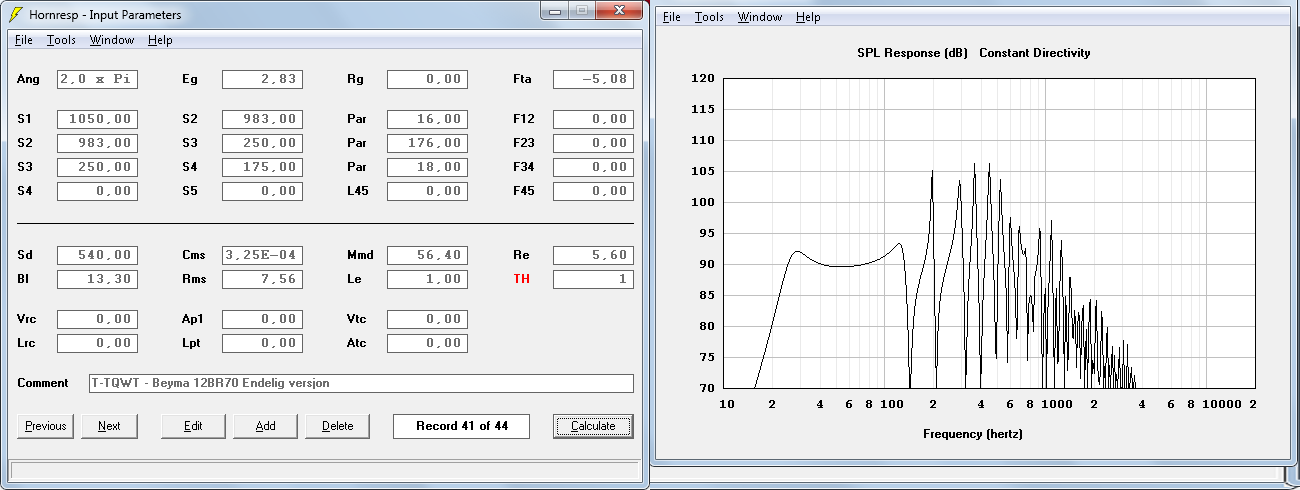Click into the Atc input field

tap(427, 343)
